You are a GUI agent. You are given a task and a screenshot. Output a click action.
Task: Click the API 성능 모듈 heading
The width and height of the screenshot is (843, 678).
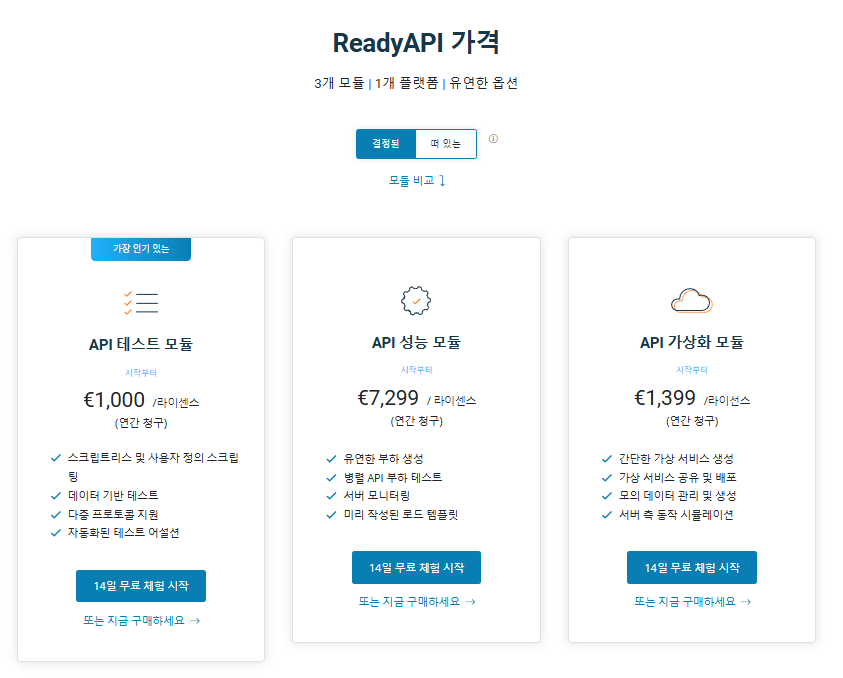pos(416,342)
